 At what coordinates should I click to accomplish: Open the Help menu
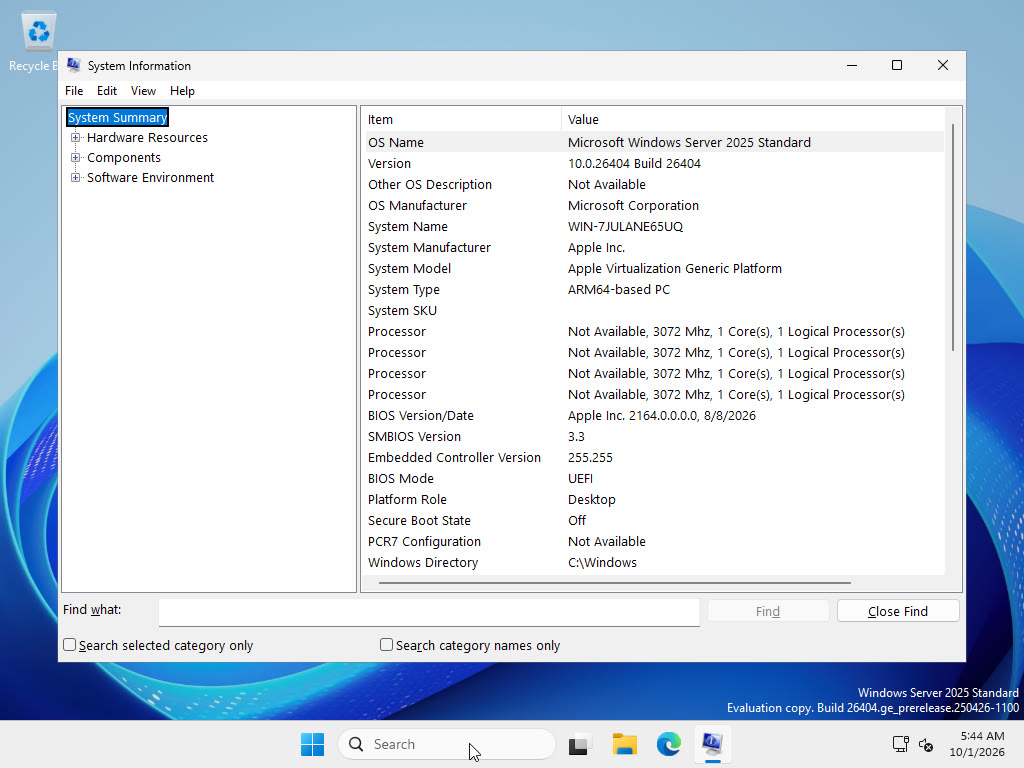click(x=182, y=91)
